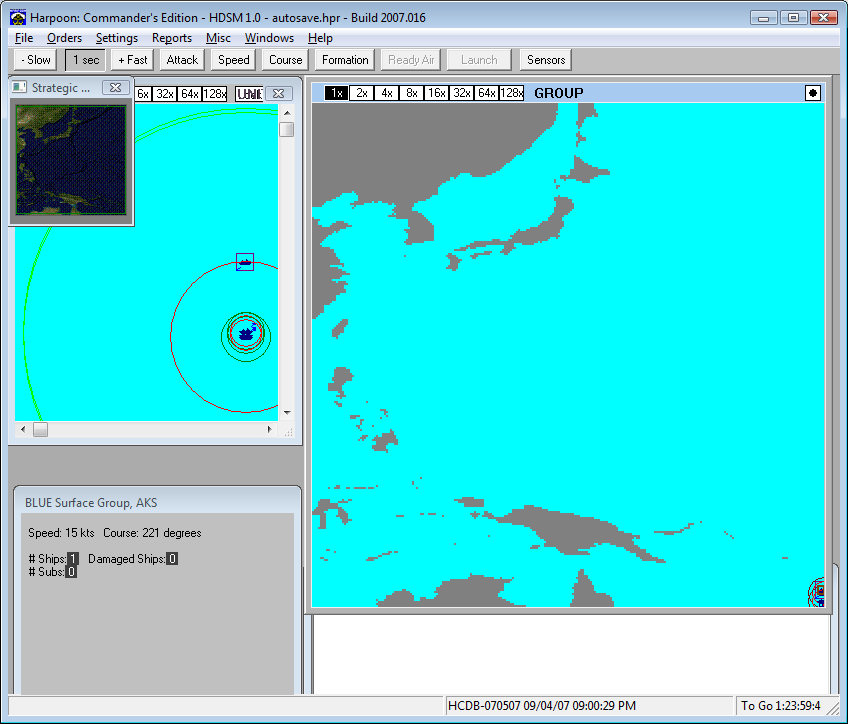
Task: Open the Settings menu
Action: (117, 38)
